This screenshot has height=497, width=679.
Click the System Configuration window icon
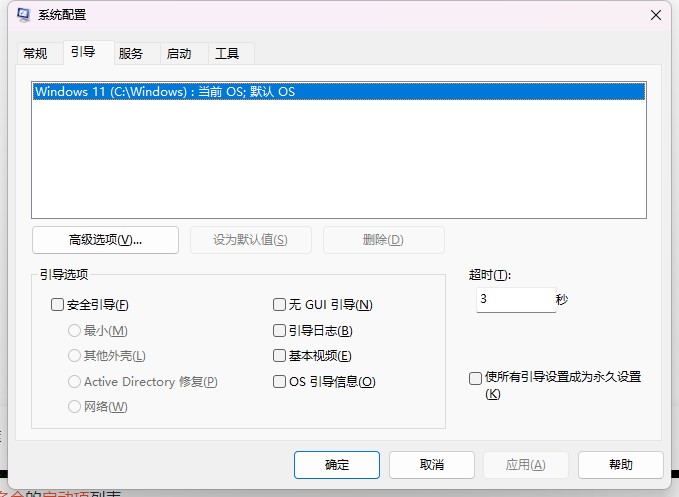23,15
